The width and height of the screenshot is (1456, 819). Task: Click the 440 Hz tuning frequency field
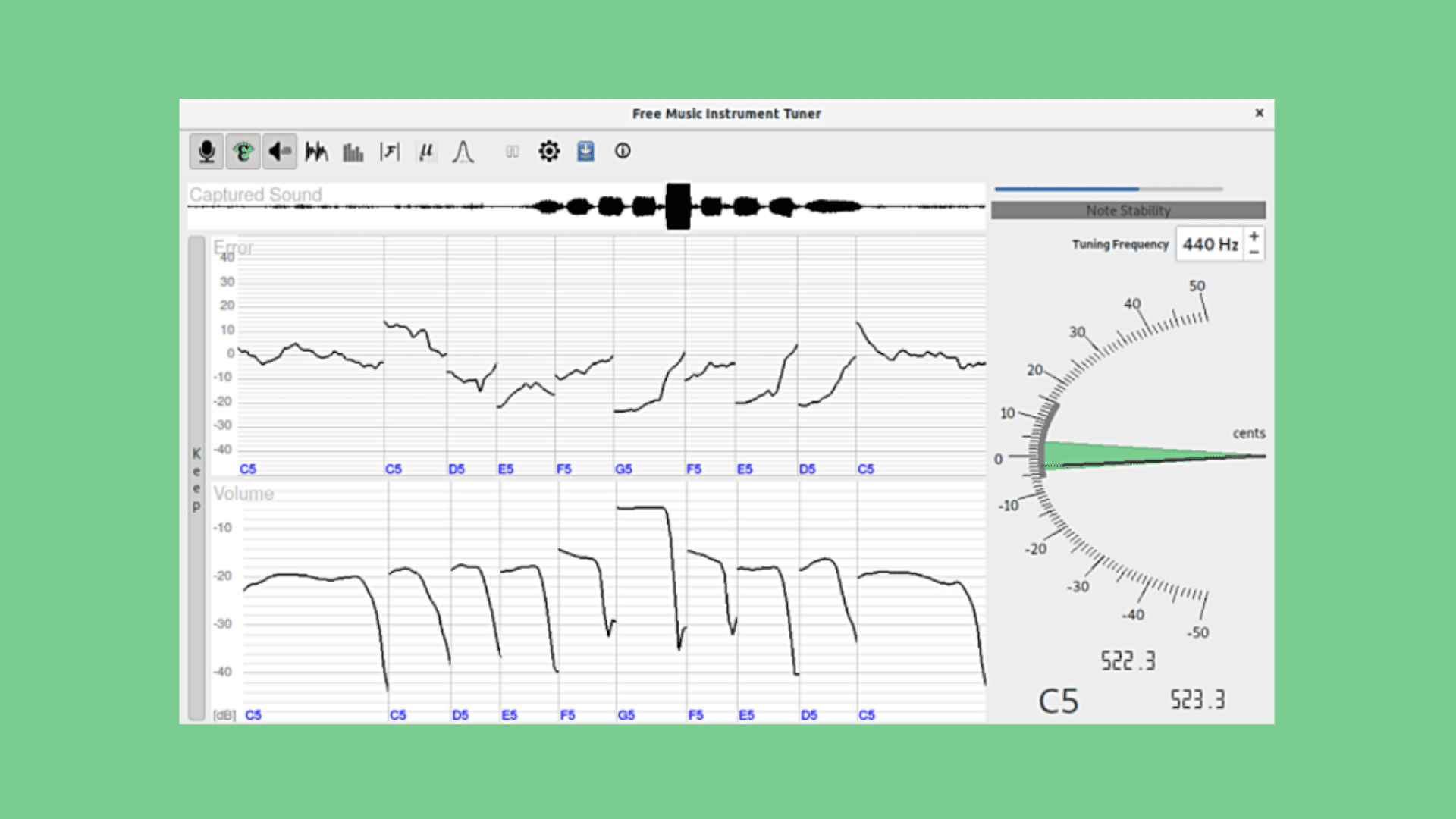pyautogui.click(x=1210, y=244)
